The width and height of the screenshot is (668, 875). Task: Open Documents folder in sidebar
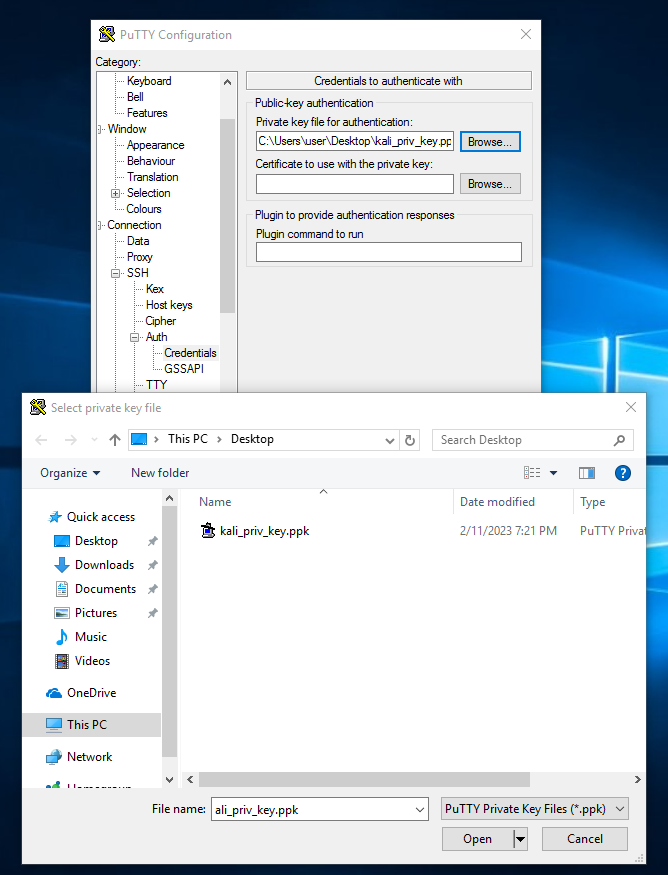(x=105, y=589)
